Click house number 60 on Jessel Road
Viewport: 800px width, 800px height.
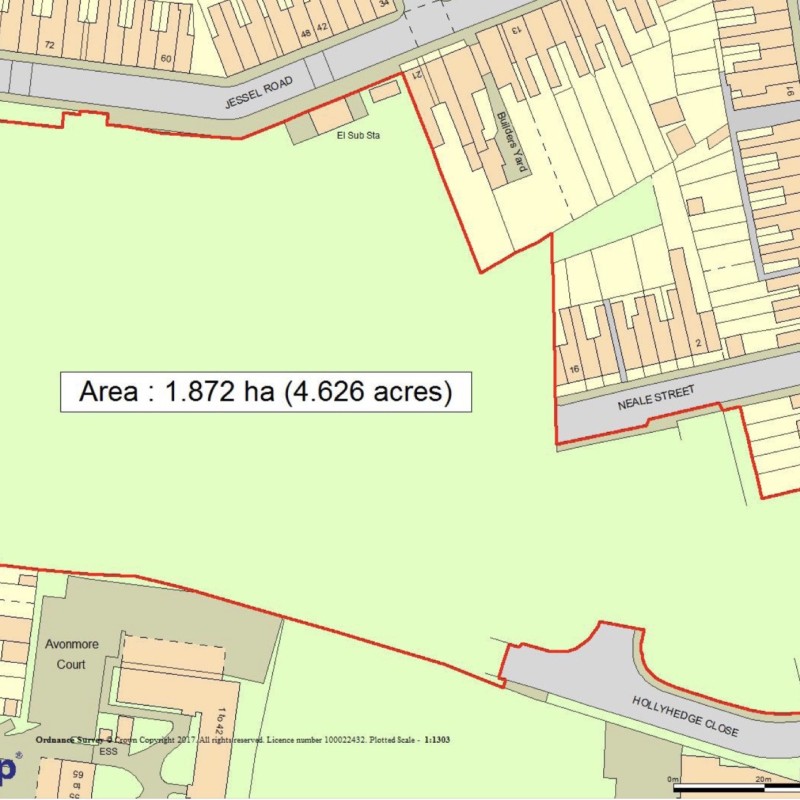[166, 59]
